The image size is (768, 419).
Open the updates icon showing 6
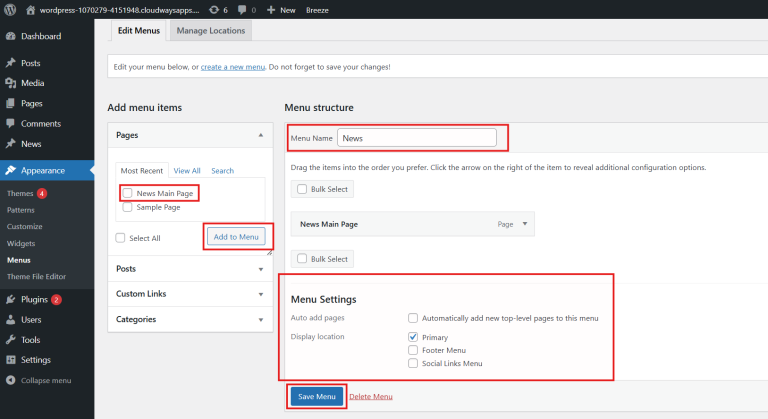(214, 10)
